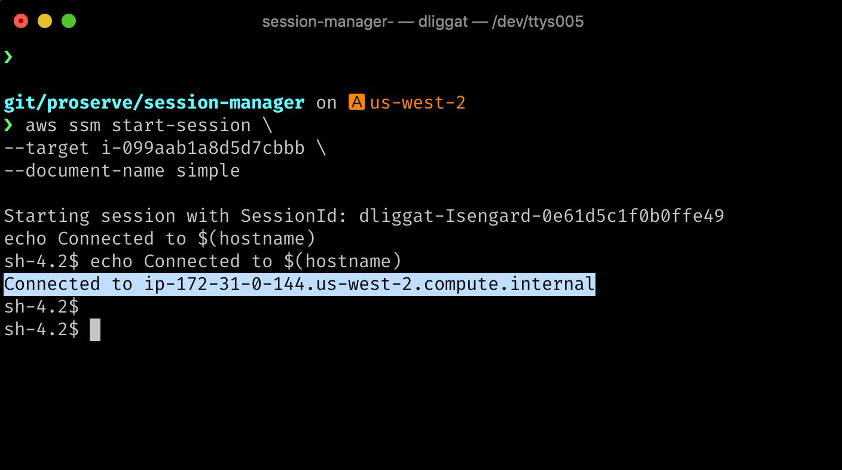
Task: Click the --target option text
Action: click(x=47, y=148)
